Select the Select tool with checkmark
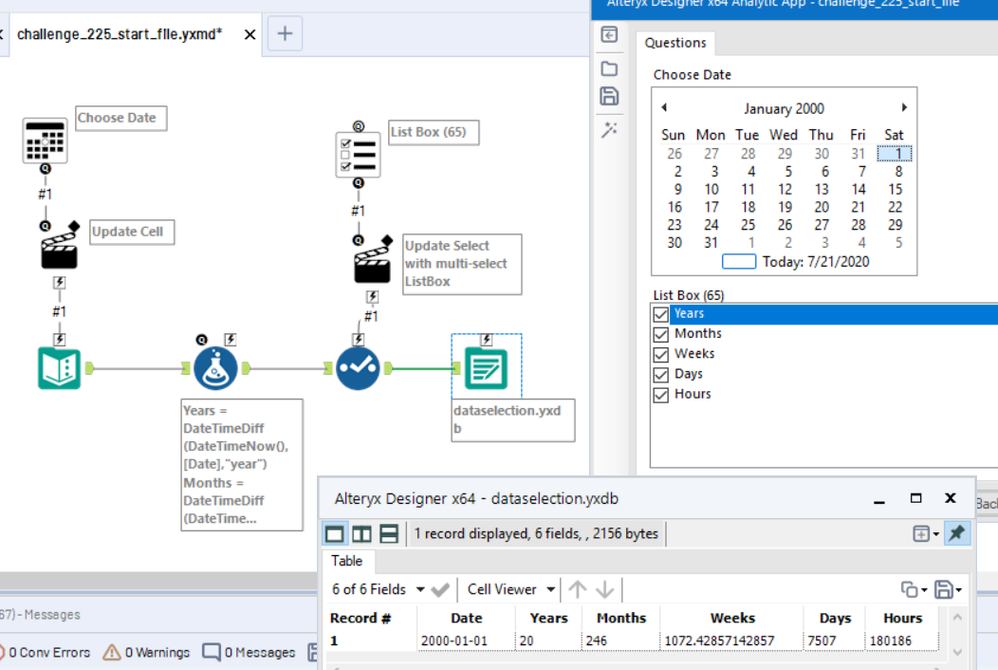Viewport: 998px width, 670px height. tap(358, 368)
